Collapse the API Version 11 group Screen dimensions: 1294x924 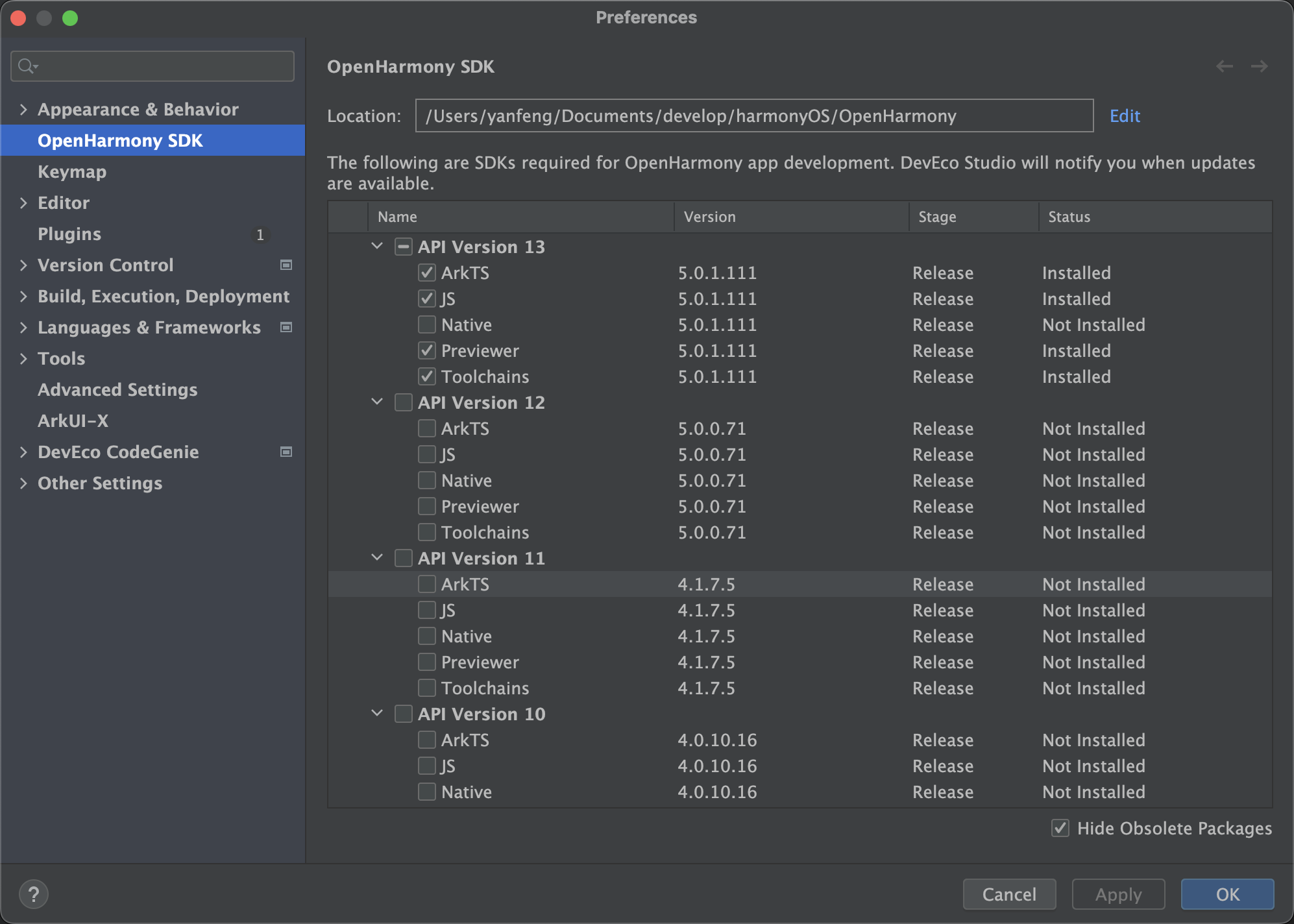pos(377,557)
